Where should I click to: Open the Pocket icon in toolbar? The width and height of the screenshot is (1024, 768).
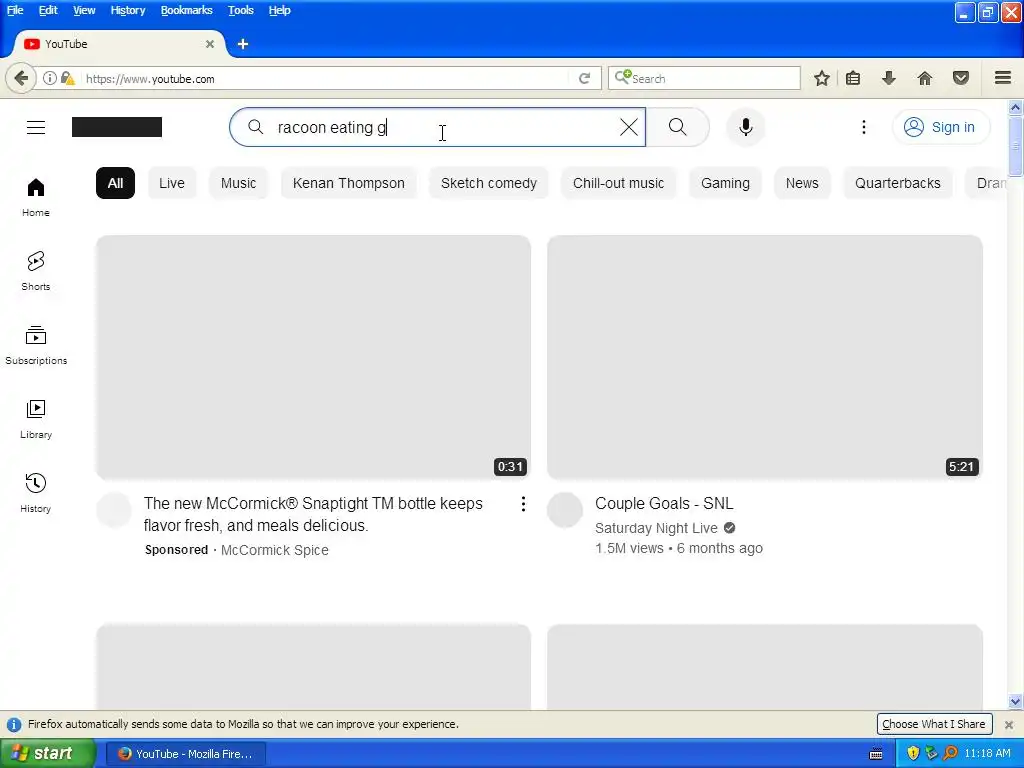[x=961, y=78]
